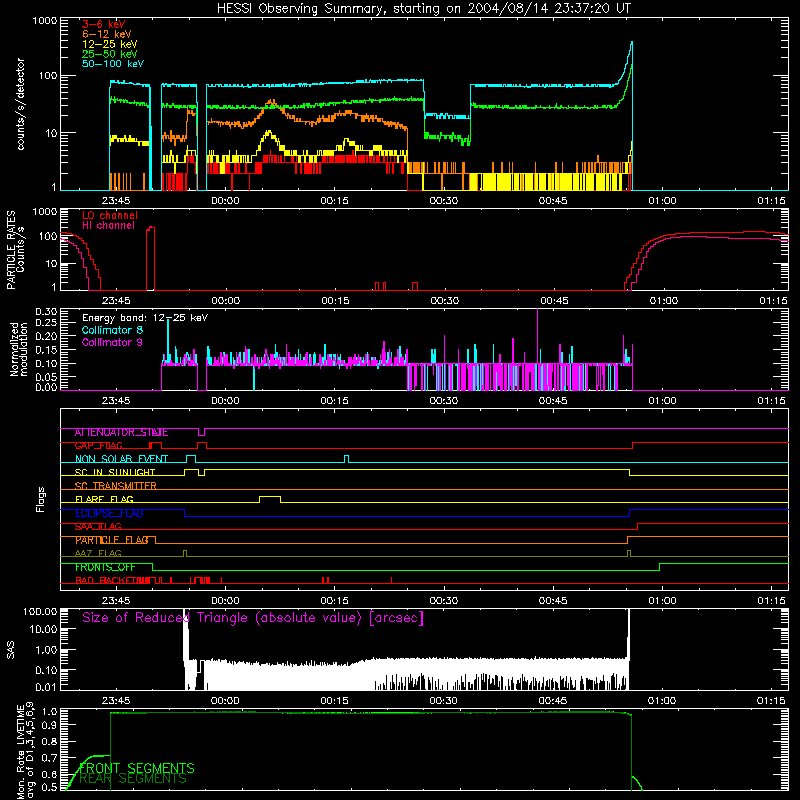This screenshot has height=800, width=800.
Task: Click the 50-100 keV peak near 00:55
Action: click(x=632, y=43)
